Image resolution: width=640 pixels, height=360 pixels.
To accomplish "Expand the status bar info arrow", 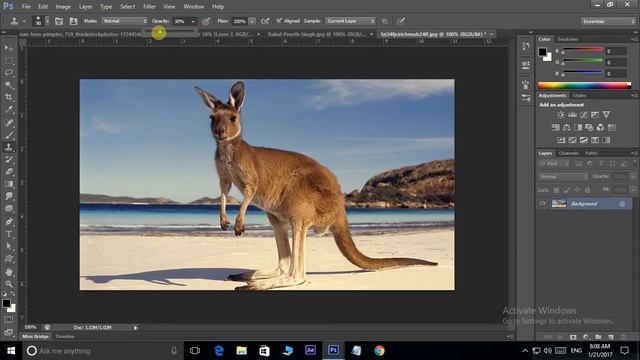I will point(136,327).
